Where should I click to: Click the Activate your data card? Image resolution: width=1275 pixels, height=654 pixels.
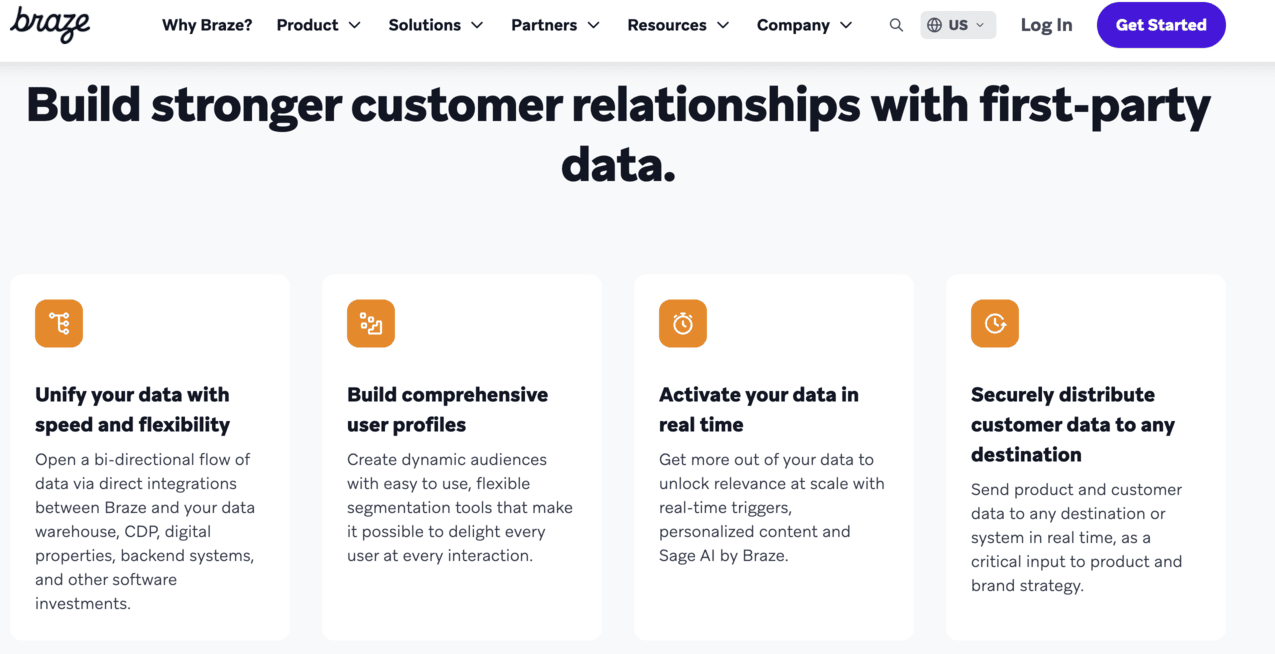[x=774, y=455]
